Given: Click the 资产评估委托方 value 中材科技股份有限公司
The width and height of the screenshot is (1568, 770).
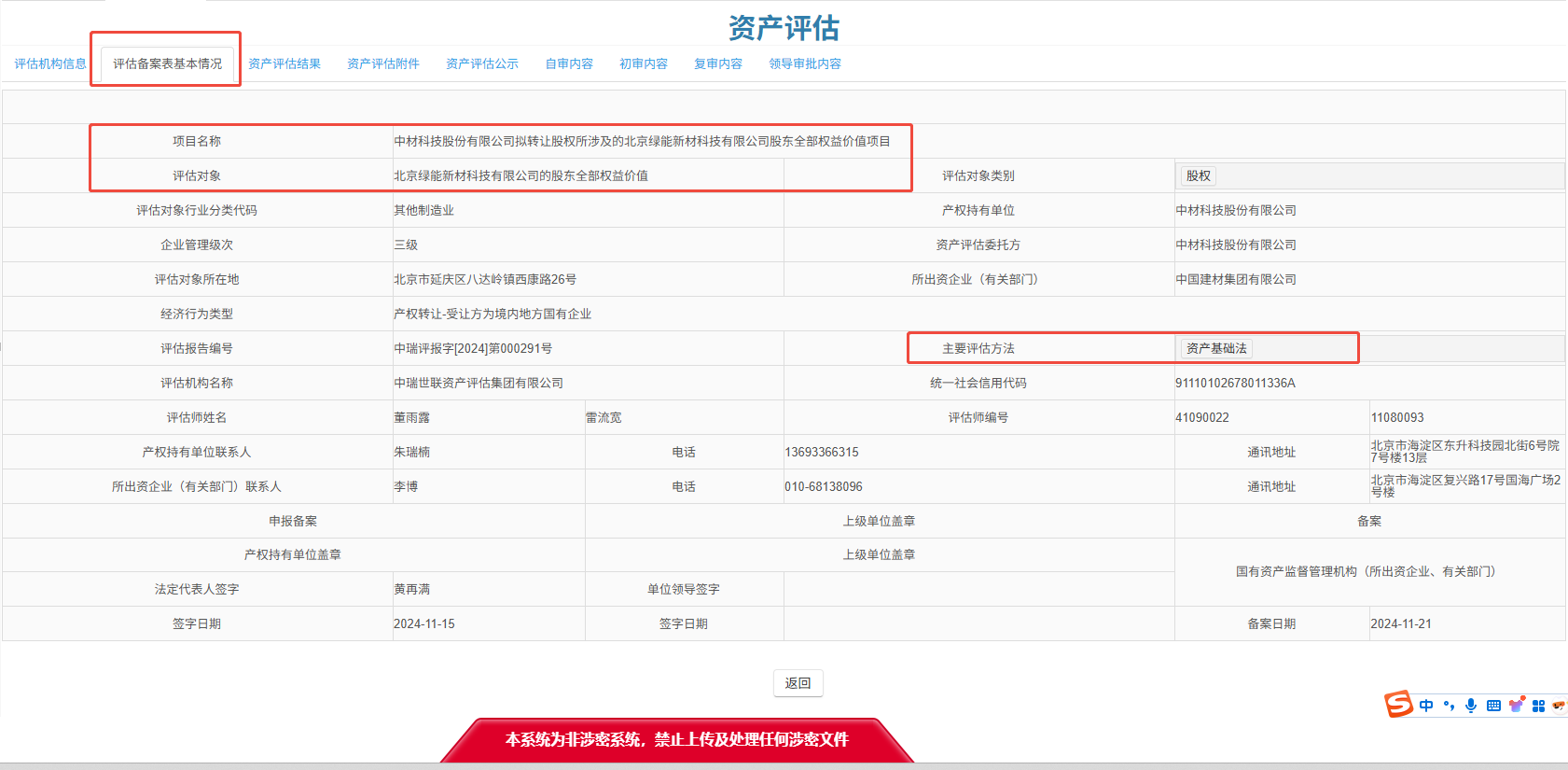Looking at the screenshot, I should [1236, 245].
